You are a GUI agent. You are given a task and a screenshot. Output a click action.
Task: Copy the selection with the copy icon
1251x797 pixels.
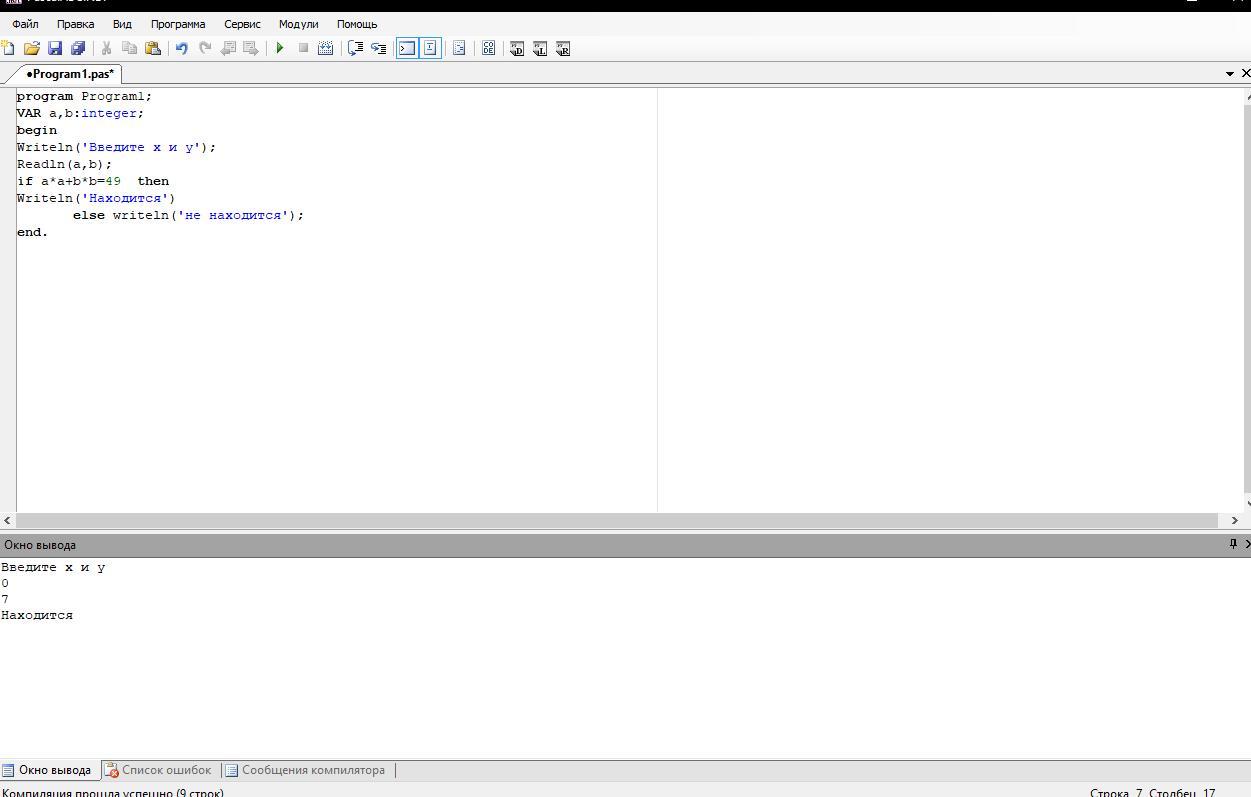point(129,48)
